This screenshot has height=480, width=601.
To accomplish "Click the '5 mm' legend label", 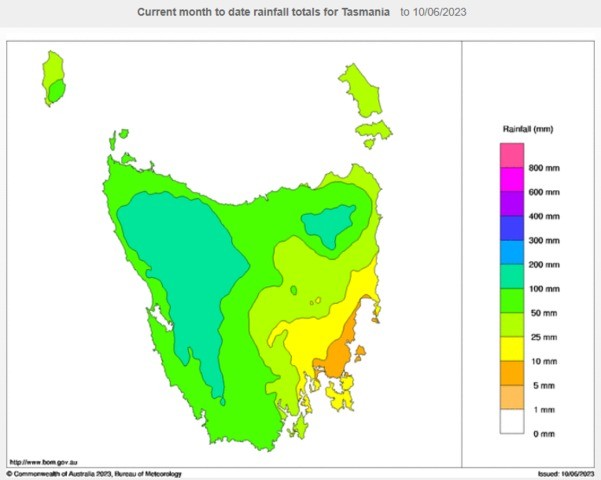I will [540, 385].
